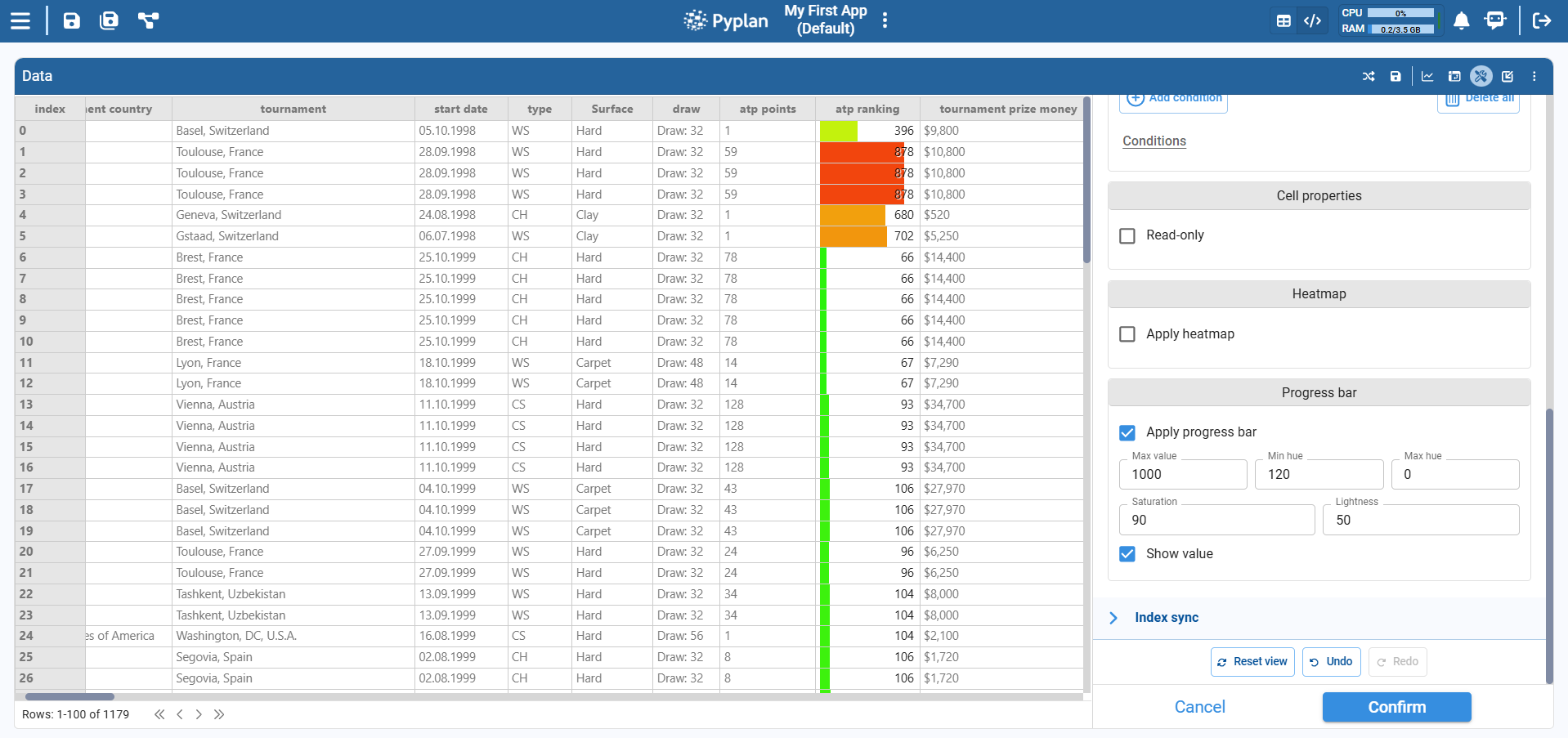This screenshot has width=1568, height=738.
Task: Enable the Read-only checkbox
Action: click(x=1127, y=235)
